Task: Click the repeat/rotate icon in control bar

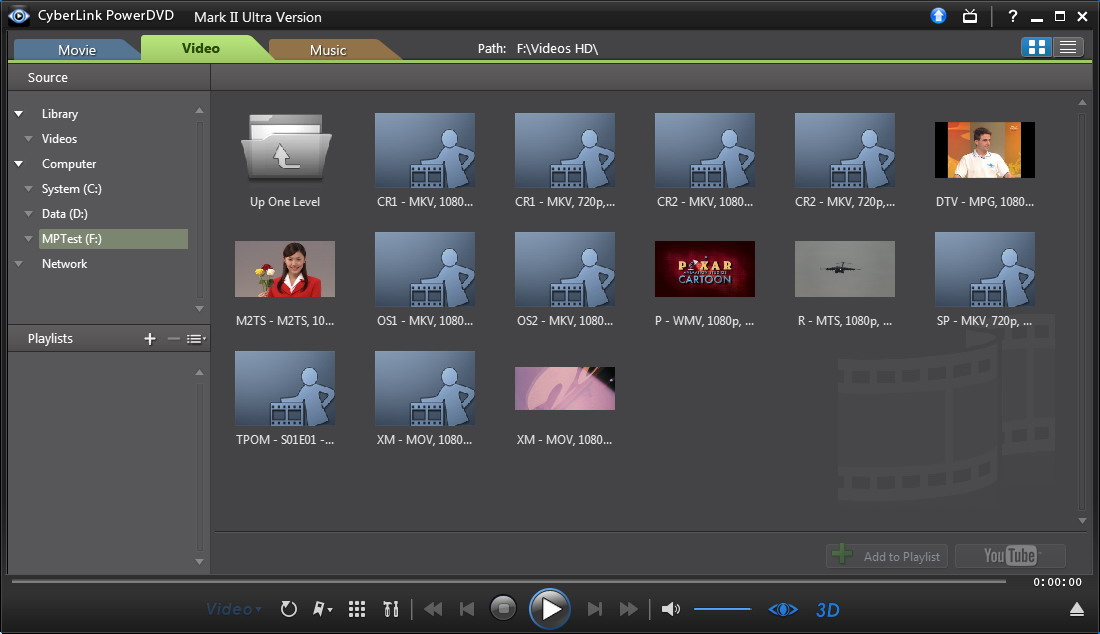Action: 288,609
